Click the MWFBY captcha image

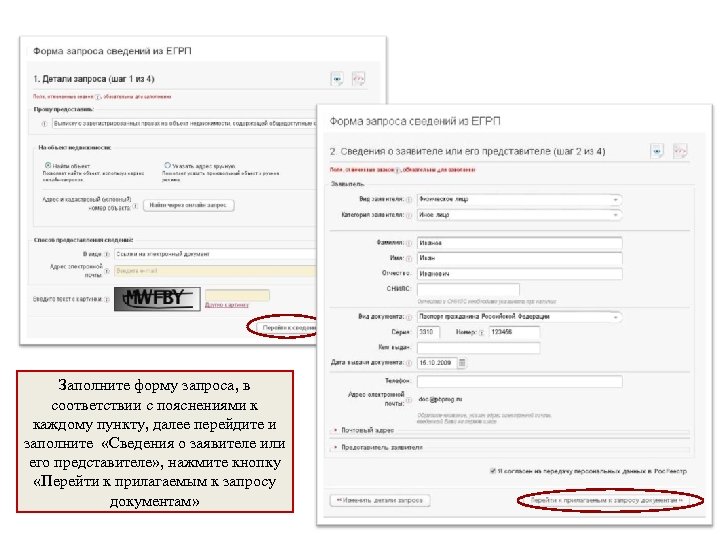pyautogui.click(x=157, y=299)
